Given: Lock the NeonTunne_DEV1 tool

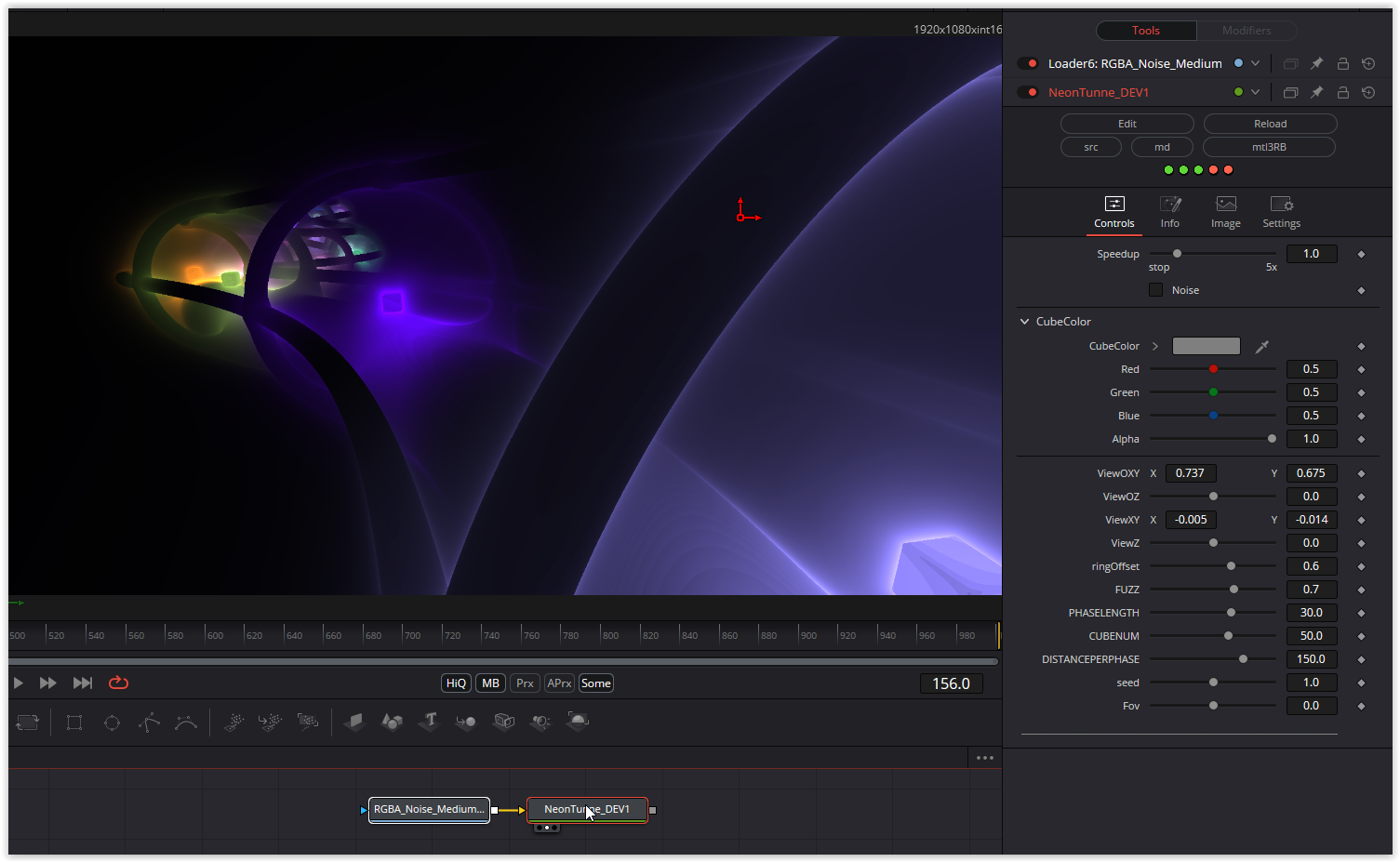Looking at the screenshot, I should point(1342,93).
